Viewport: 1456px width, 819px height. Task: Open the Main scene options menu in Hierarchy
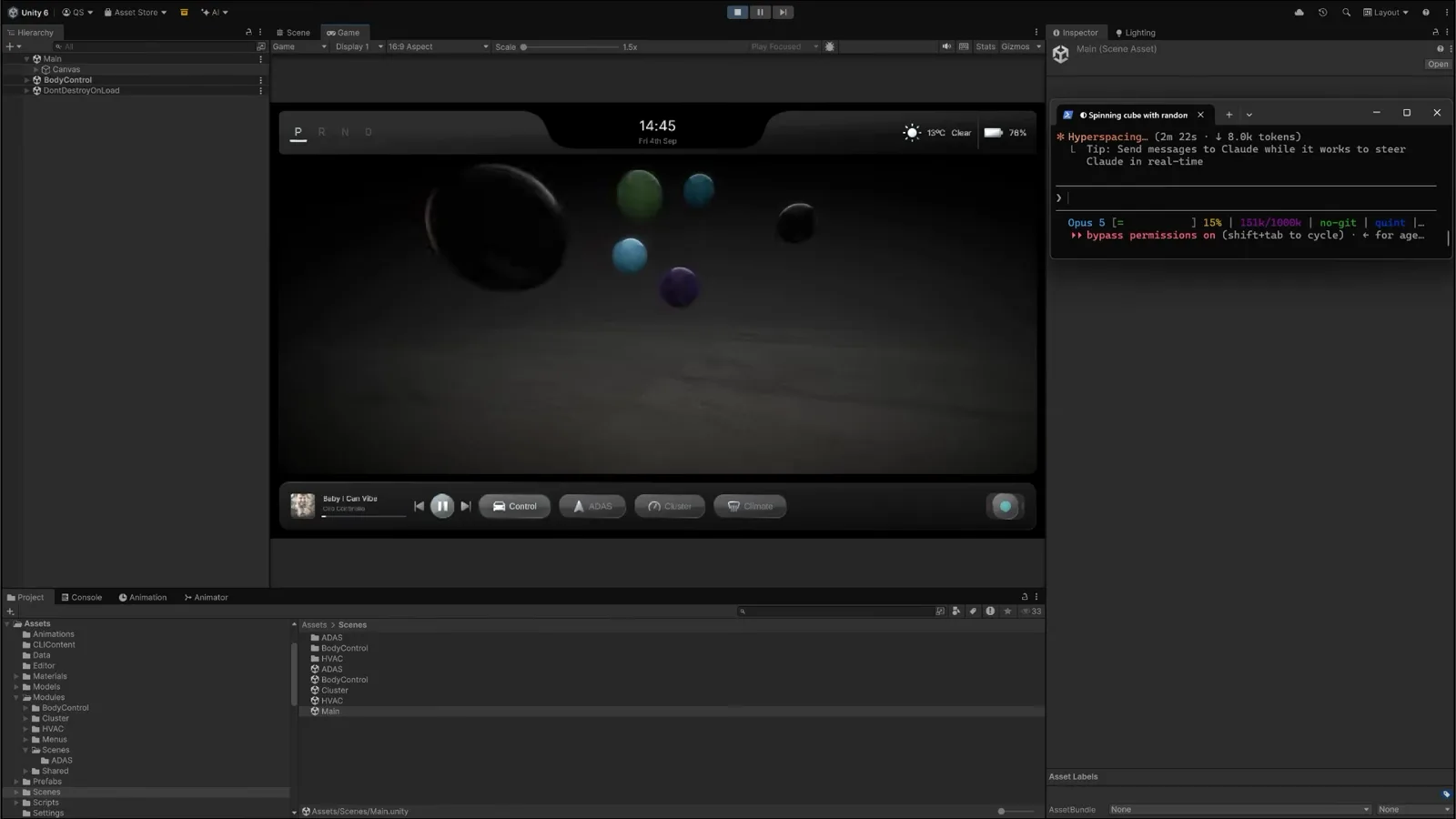(260, 59)
